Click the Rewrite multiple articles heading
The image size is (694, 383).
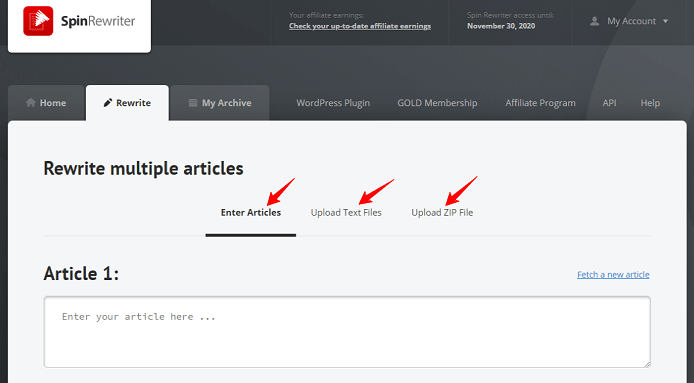pyautogui.click(x=143, y=169)
